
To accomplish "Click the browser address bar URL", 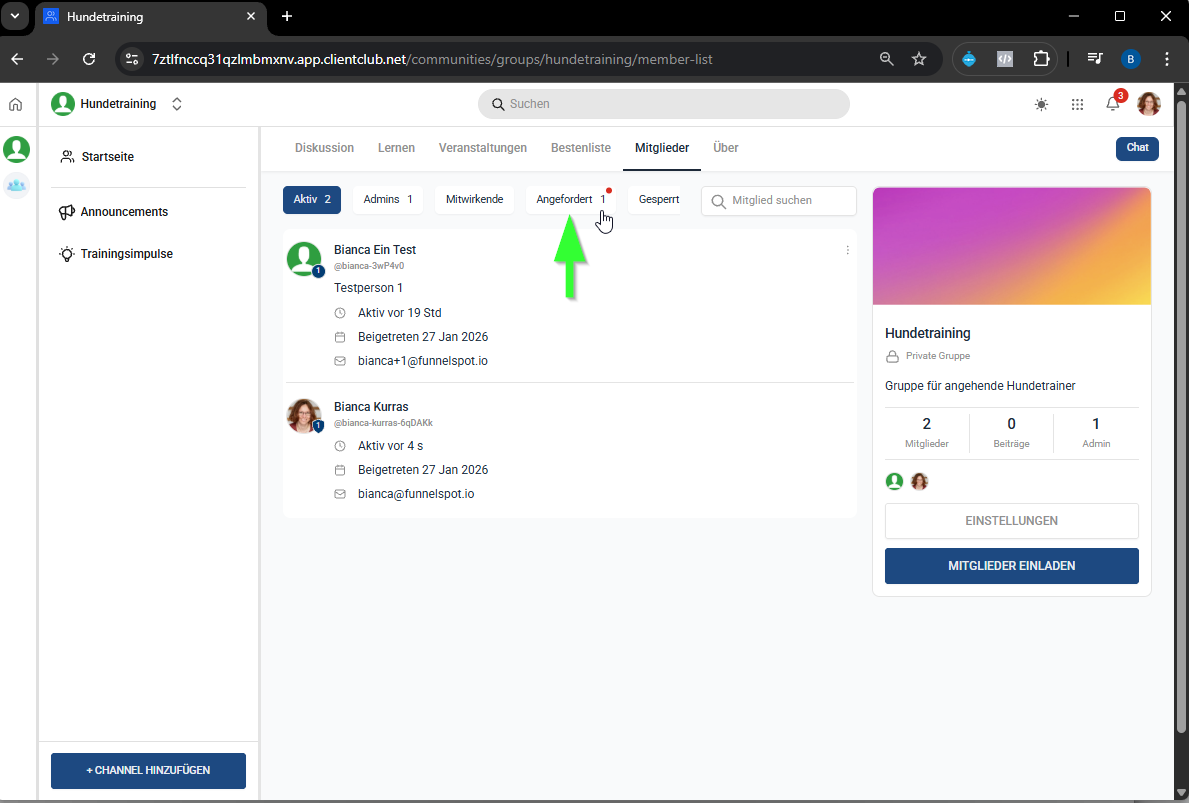I will (432, 59).
